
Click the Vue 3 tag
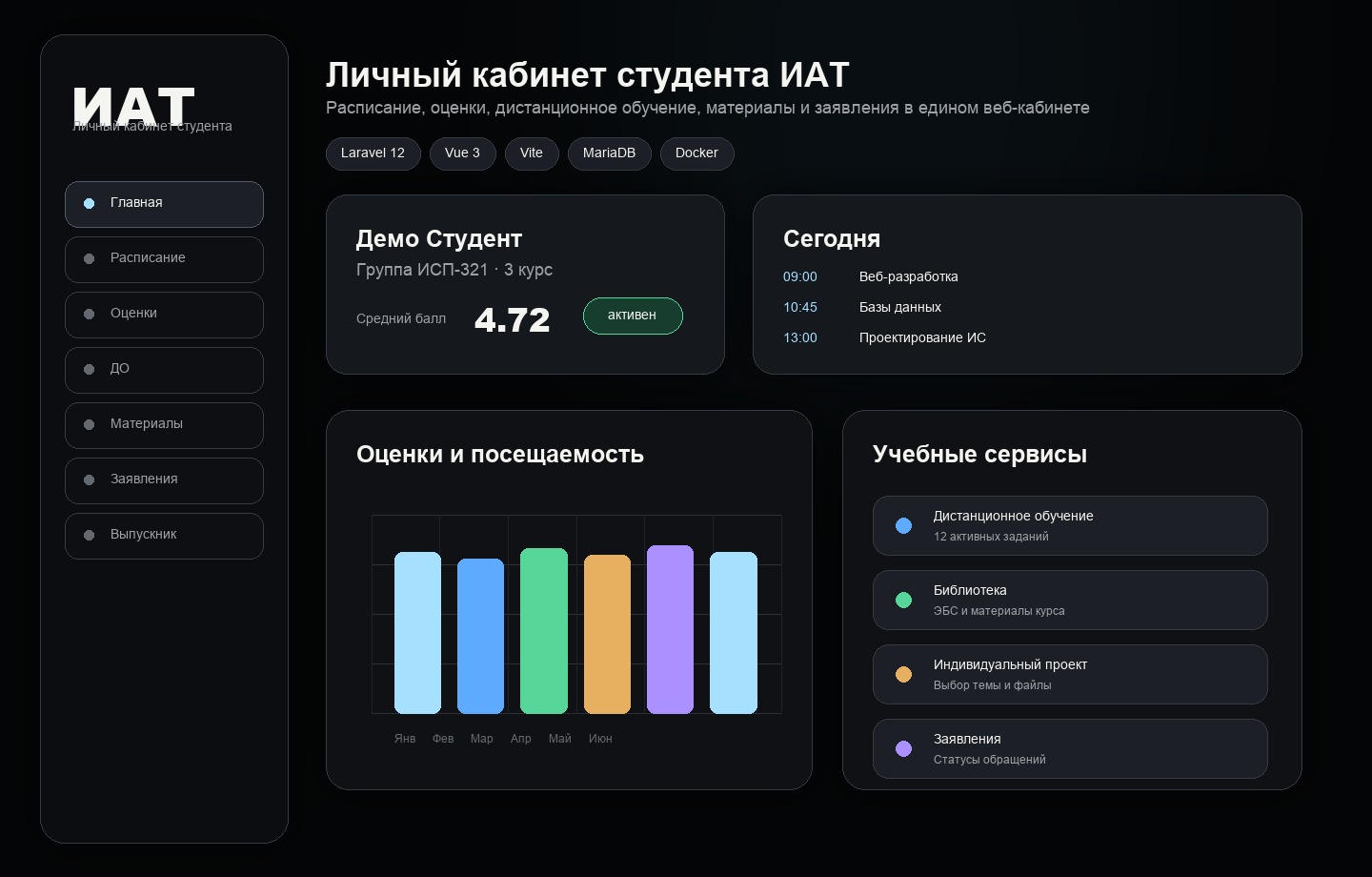[463, 153]
